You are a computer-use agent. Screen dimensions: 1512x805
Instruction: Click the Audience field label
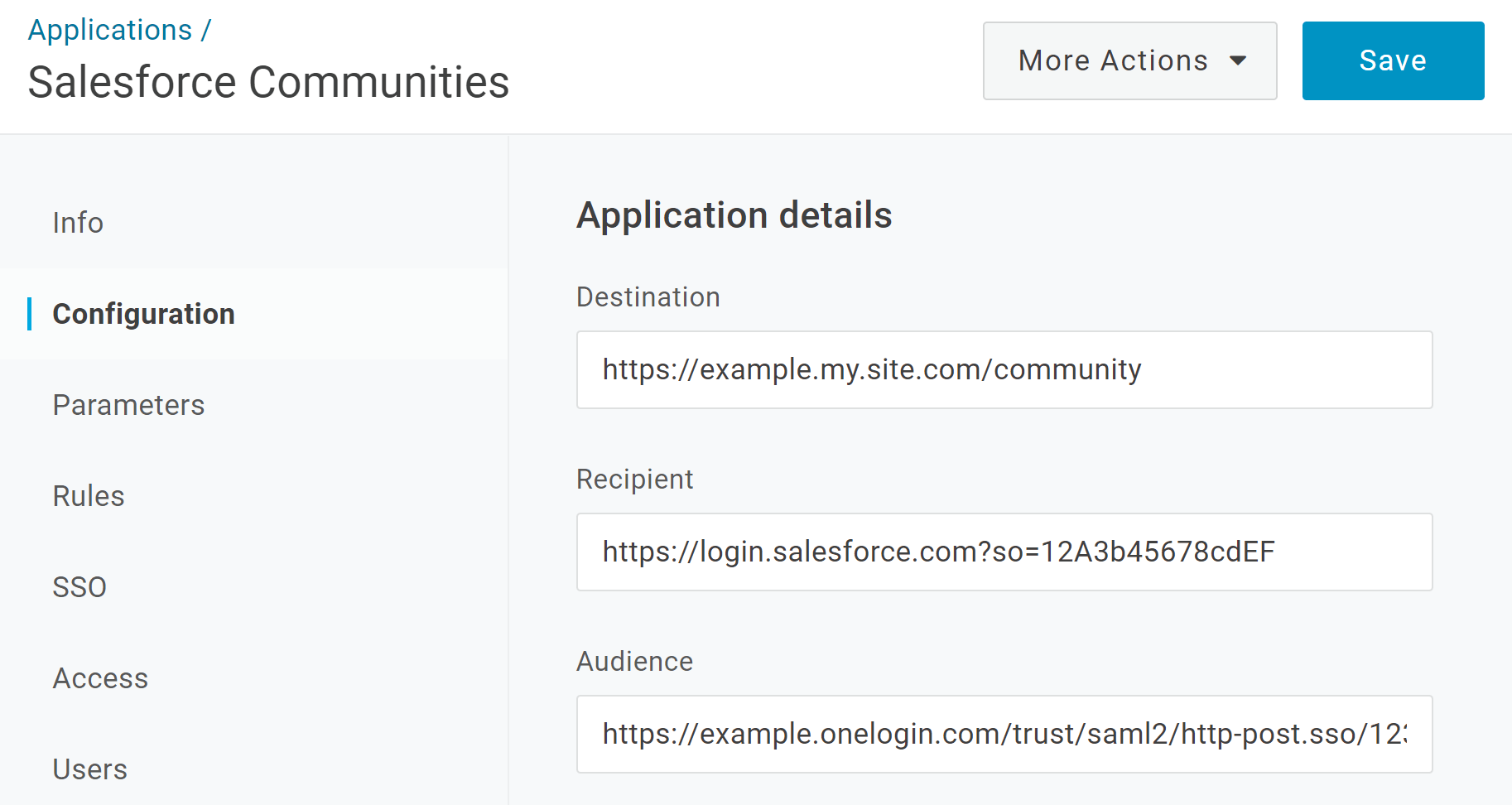coord(634,662)
